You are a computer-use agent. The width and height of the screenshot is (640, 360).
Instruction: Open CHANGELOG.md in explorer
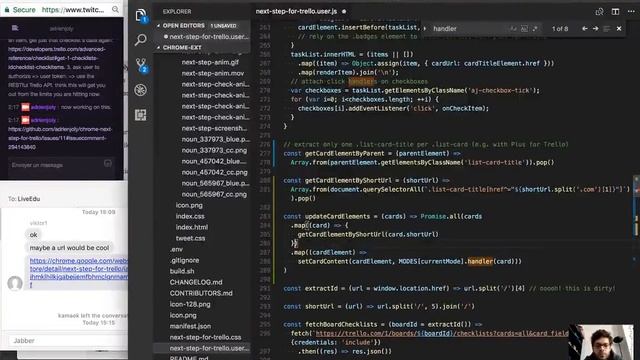coord(196,282)
